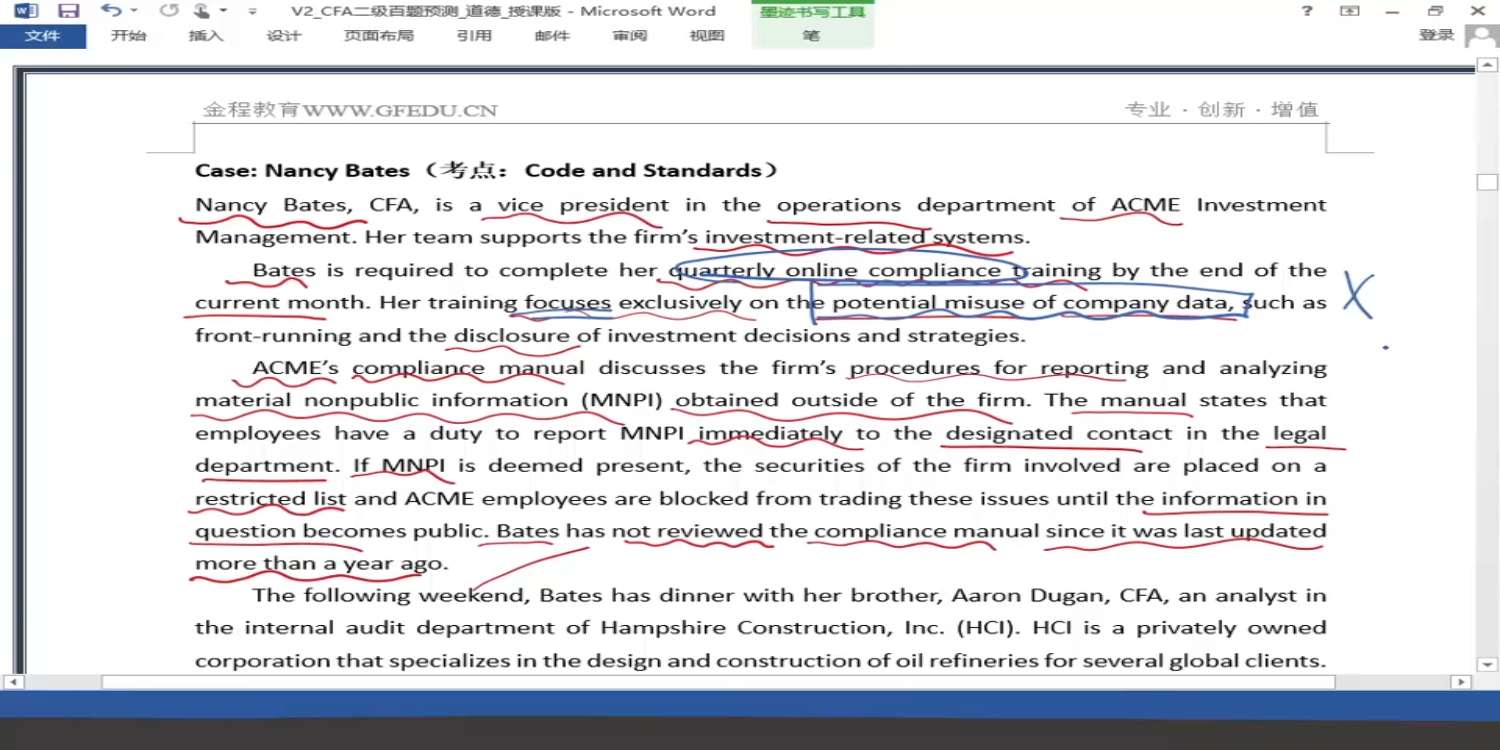Screen dimensions: 1500x750
Task: Switch to the 页面布局 (Page Layout) tab
Action: 378,36
